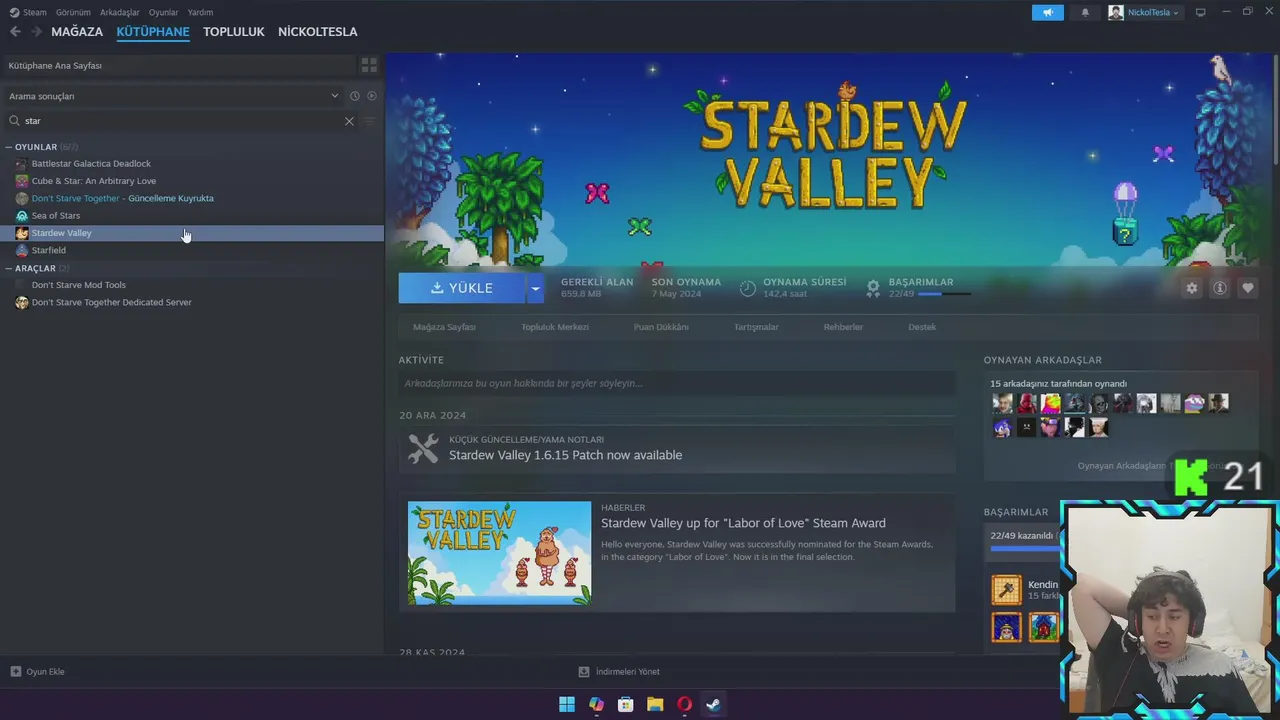This screenshot has height=720, width=1280.
Task: Open install options dropdown next to YÜKLE
Action: (x=535, y=288)
